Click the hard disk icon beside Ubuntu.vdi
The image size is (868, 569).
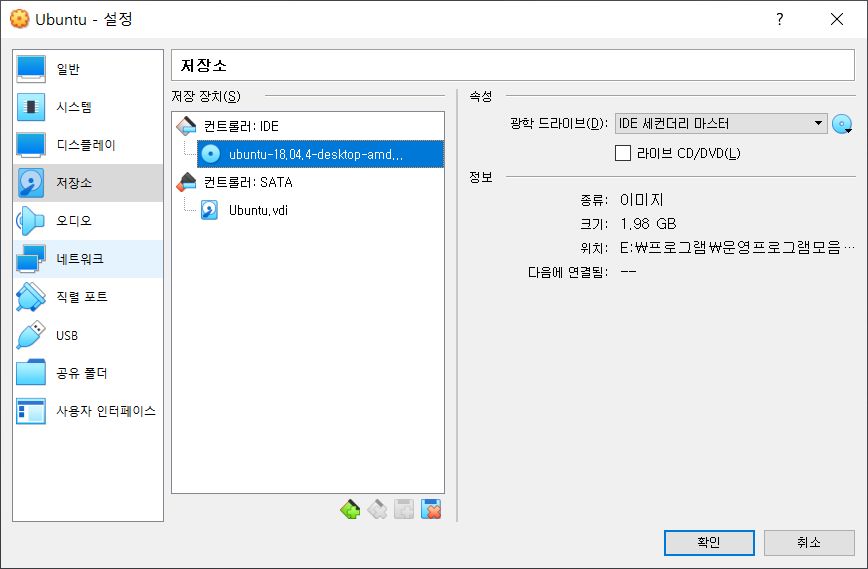click(209, 210)
